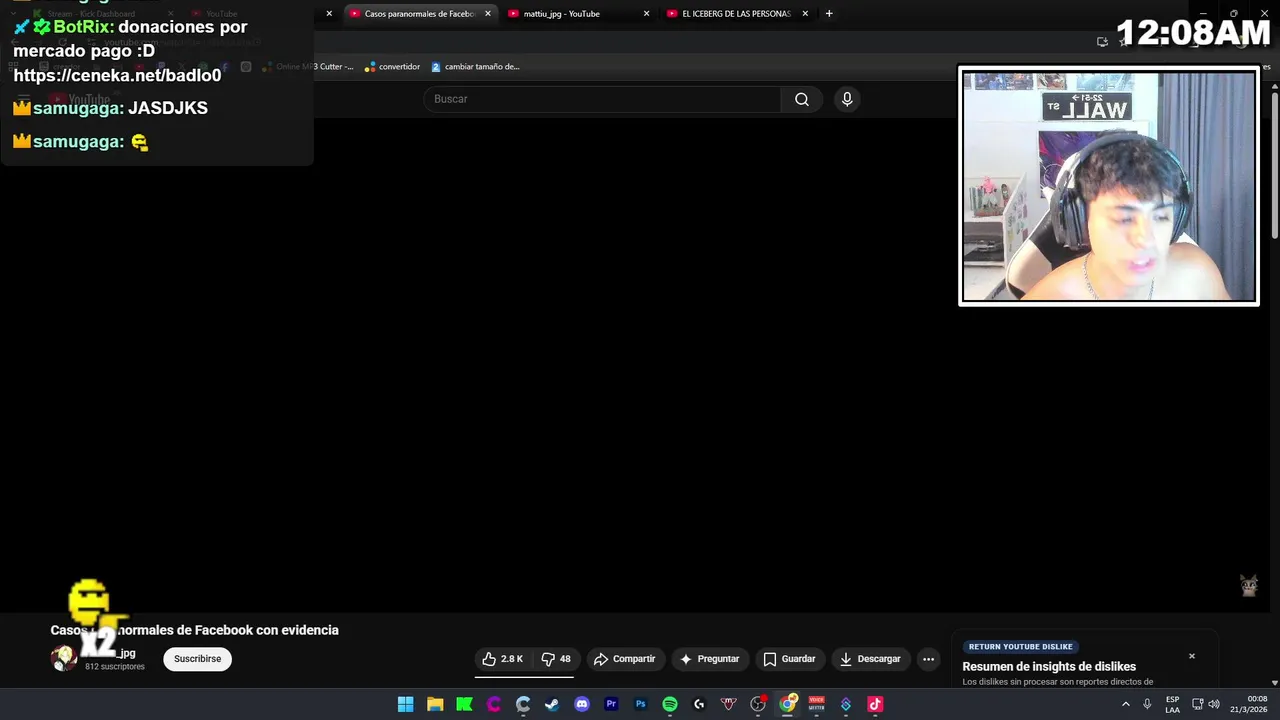This screenshot has width=1280, height=720.
Task: Open the channel avatar next to Suscribirse
Action: click(x=64, y=658)
